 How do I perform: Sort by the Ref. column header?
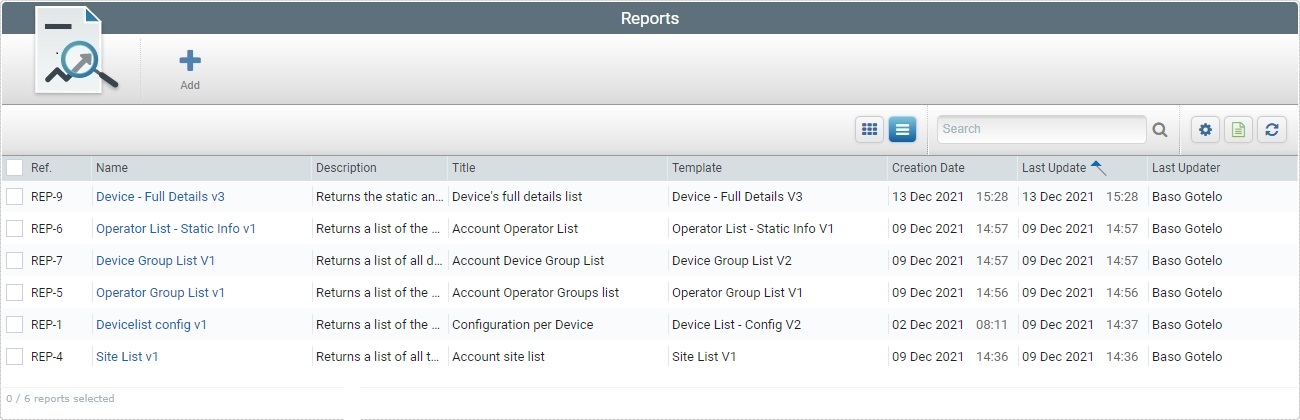[41, 168]
